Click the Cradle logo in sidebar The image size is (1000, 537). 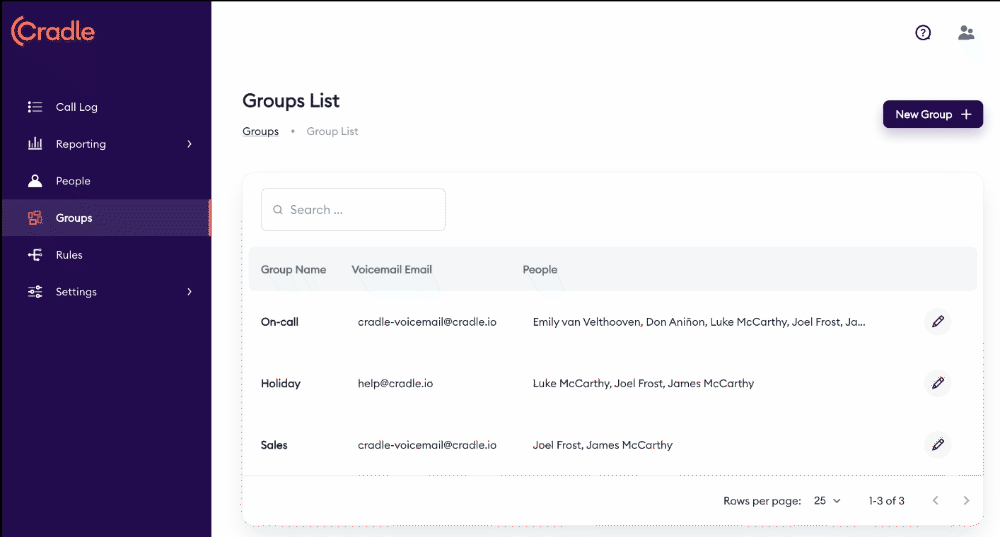click(53, 32)
